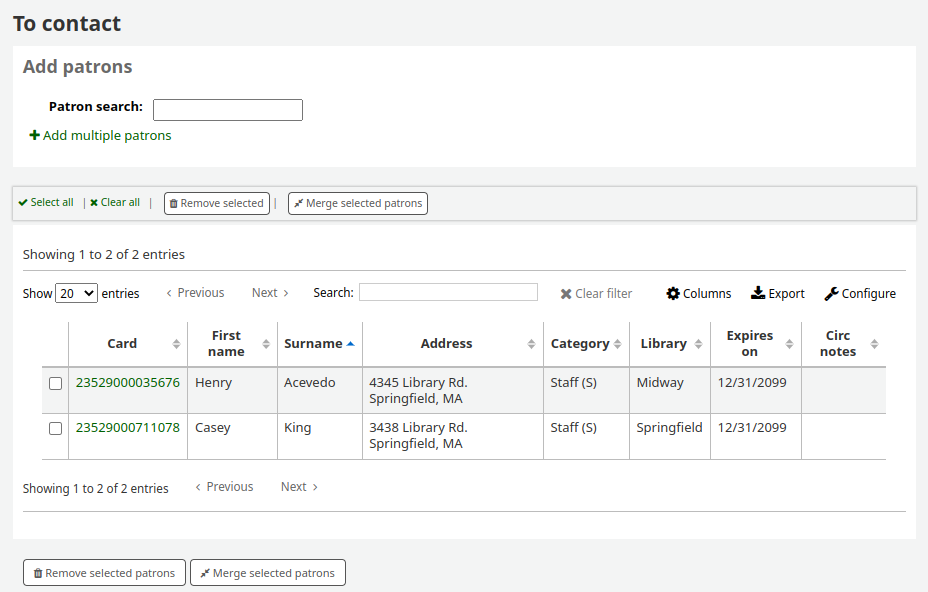Click inside the Patron search field
Image resolution: width=928 pixels, height=592 pixels.
(x=227, y=109)
